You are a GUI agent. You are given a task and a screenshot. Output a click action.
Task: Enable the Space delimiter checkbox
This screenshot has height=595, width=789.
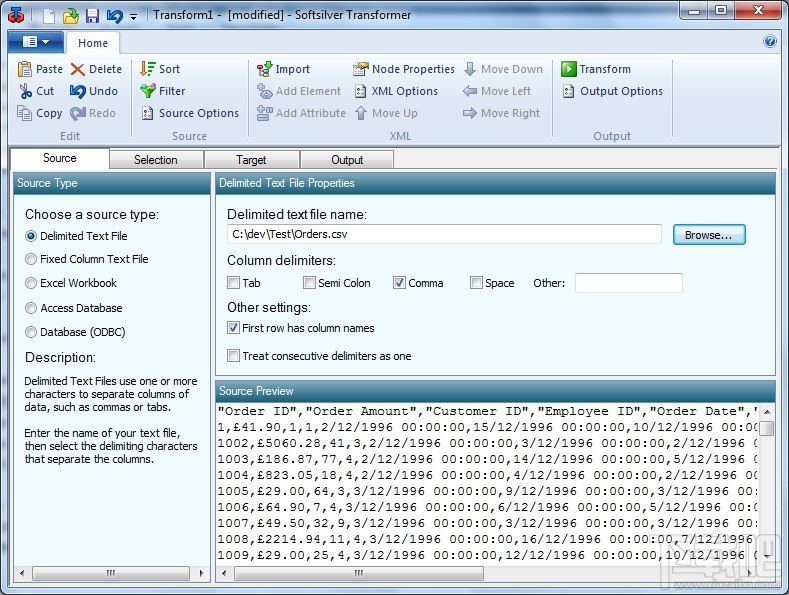pyautogui.click(x=476, y=283)
